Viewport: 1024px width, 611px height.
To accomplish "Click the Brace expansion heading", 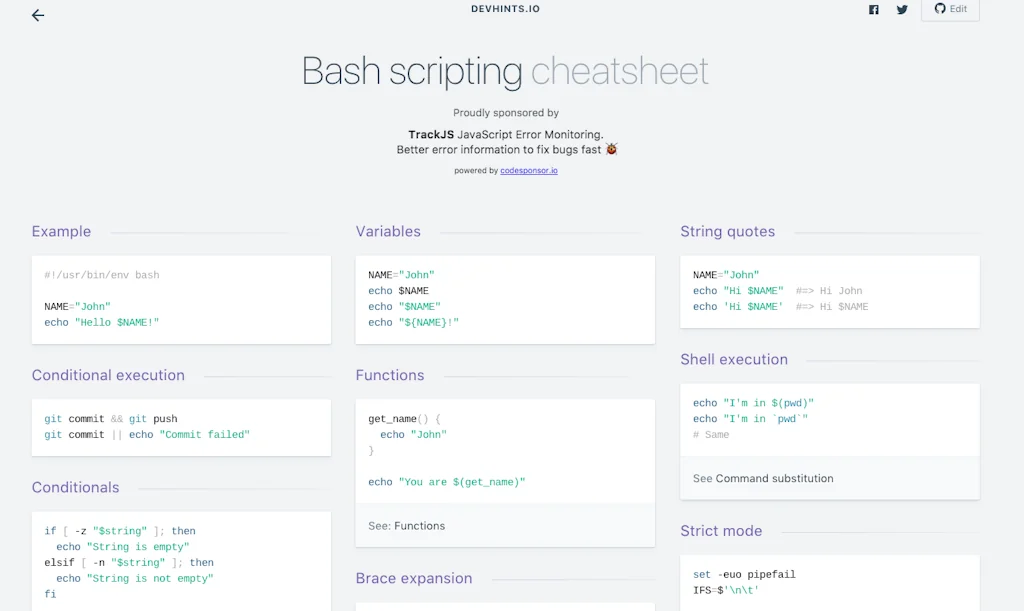I will click(x=414, y=579).
